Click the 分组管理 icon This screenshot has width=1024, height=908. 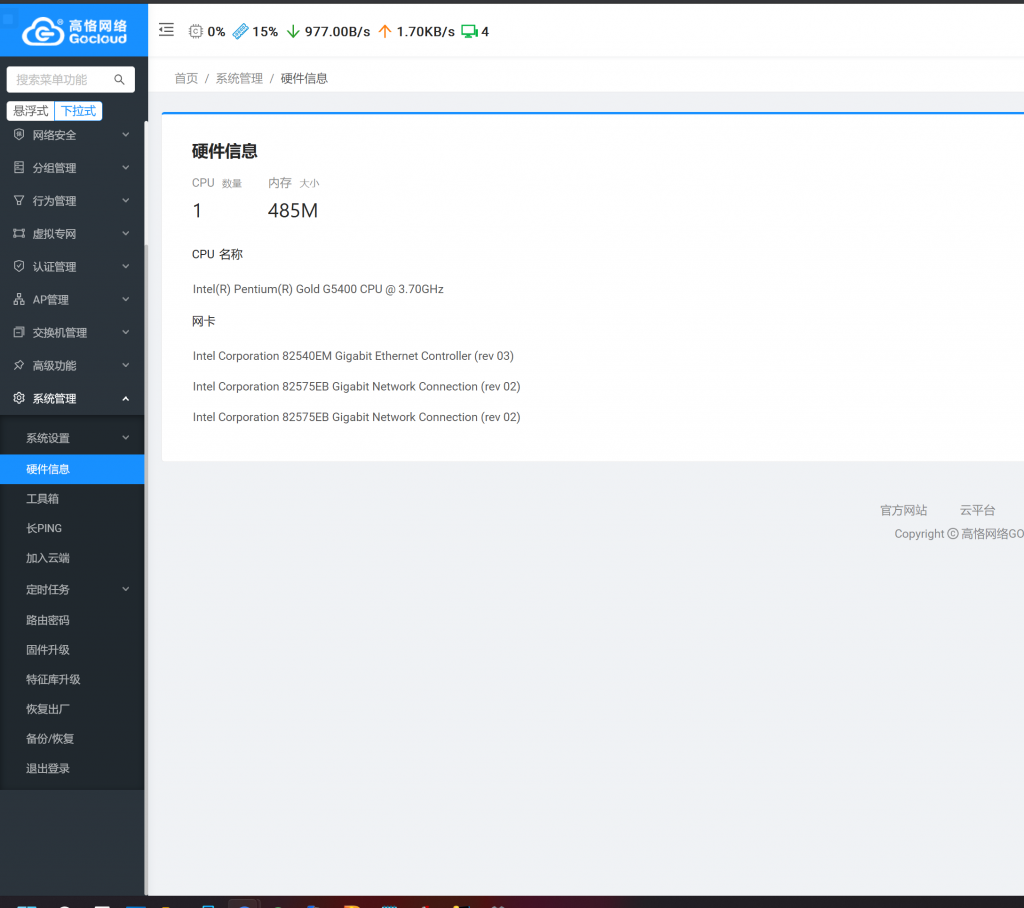coord(19,167)
